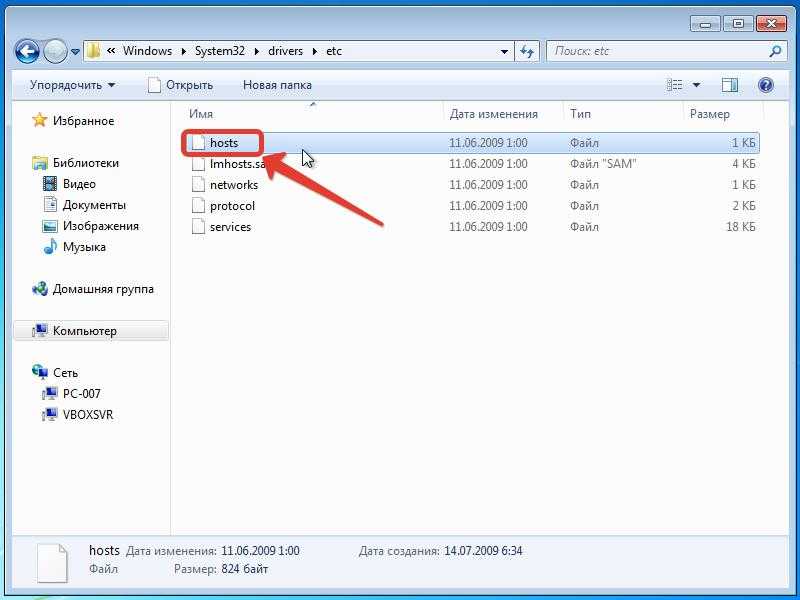
Task: Click the Библиотеки folder icon
Action: tap(39, 163)
